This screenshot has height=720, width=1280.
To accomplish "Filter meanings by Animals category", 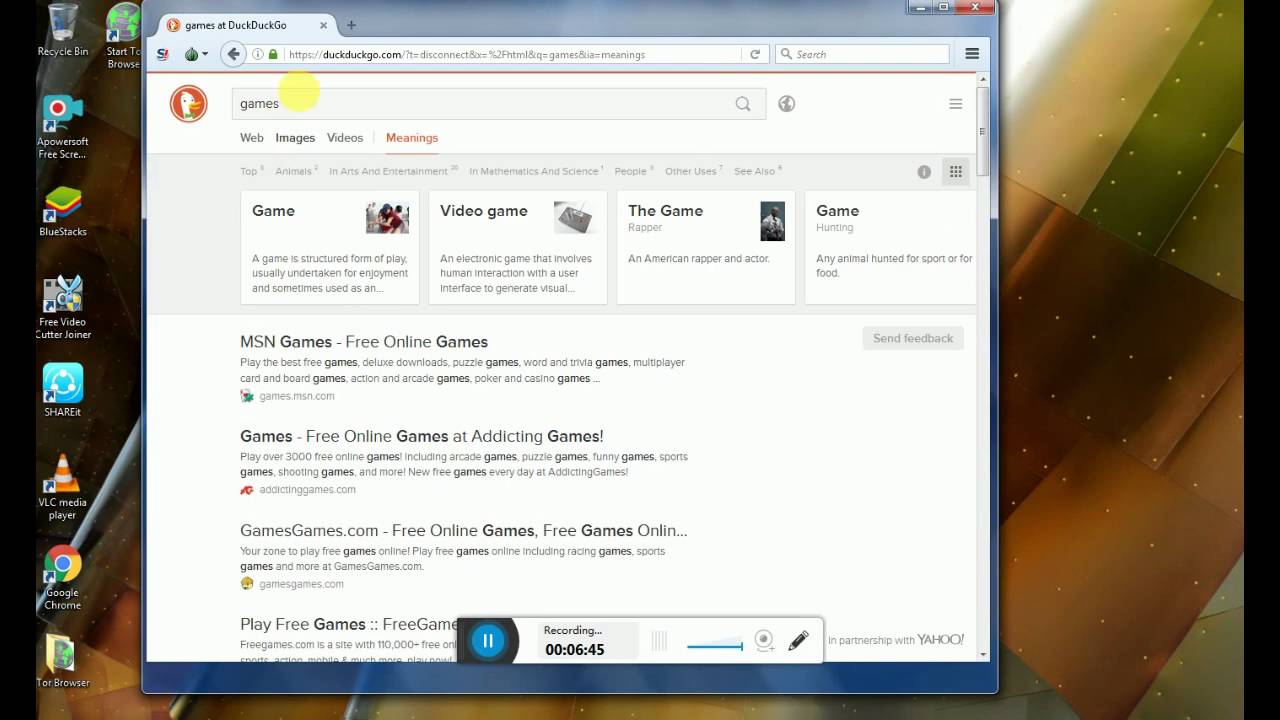I will point(296,171).
